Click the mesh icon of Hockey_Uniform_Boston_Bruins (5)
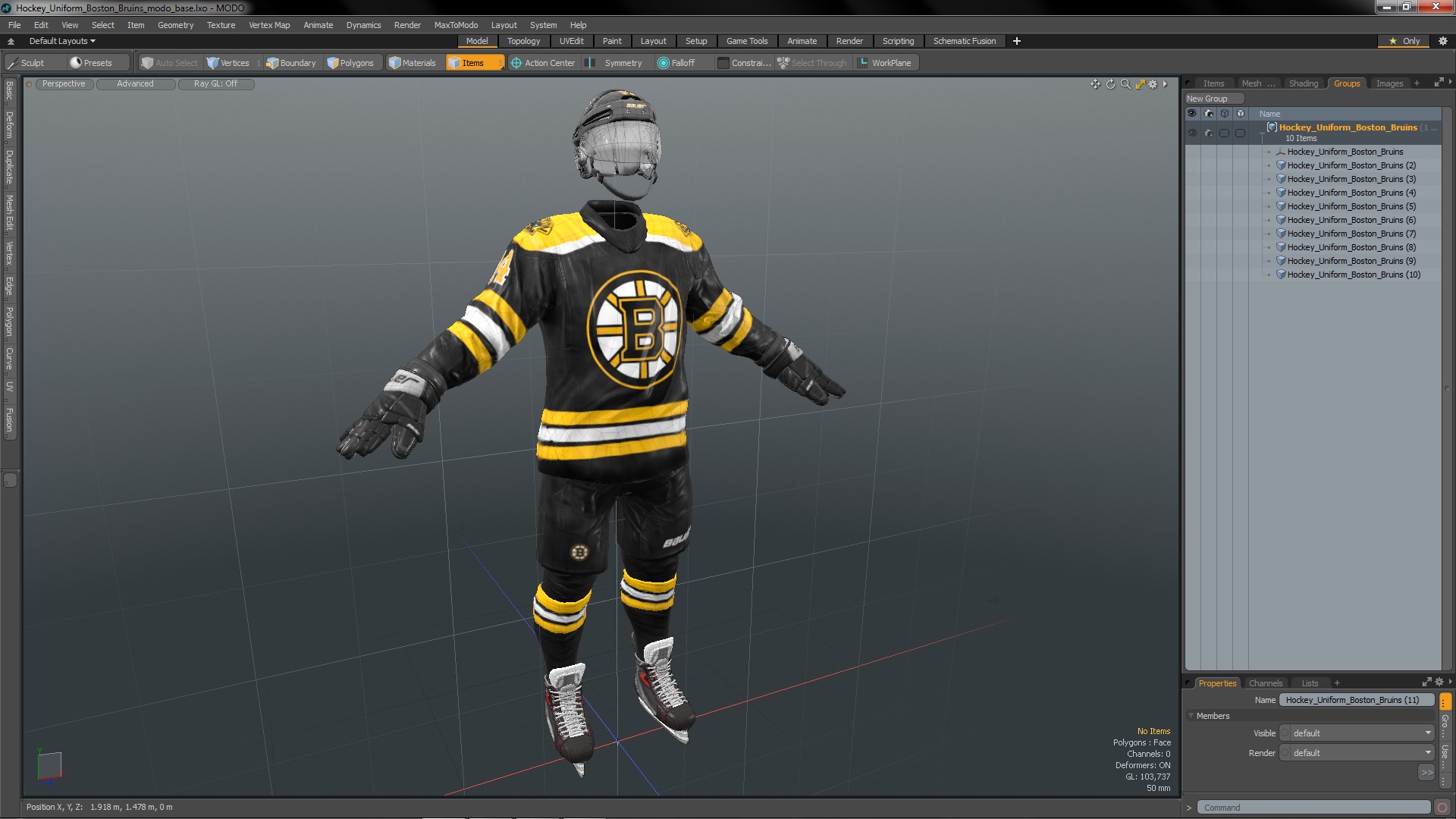1456x819 pixels. (1281, 206)
